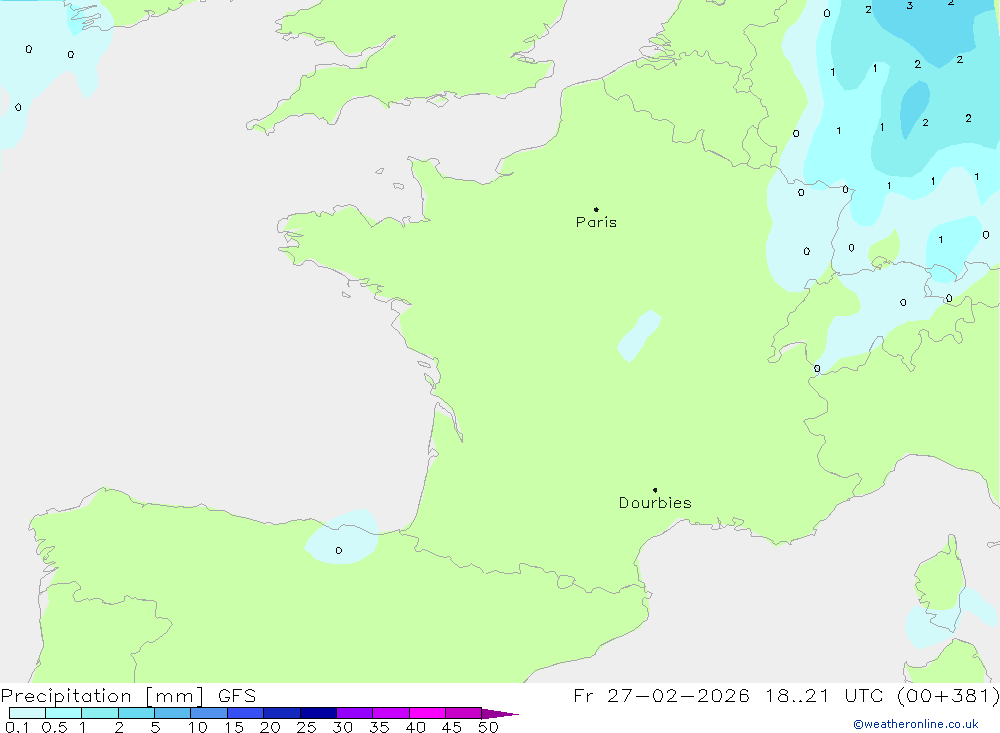1000x733 pixels.
Task: Click the '3' precipitation value on the map
Action: pyautogui.click(x=909, y=6)
